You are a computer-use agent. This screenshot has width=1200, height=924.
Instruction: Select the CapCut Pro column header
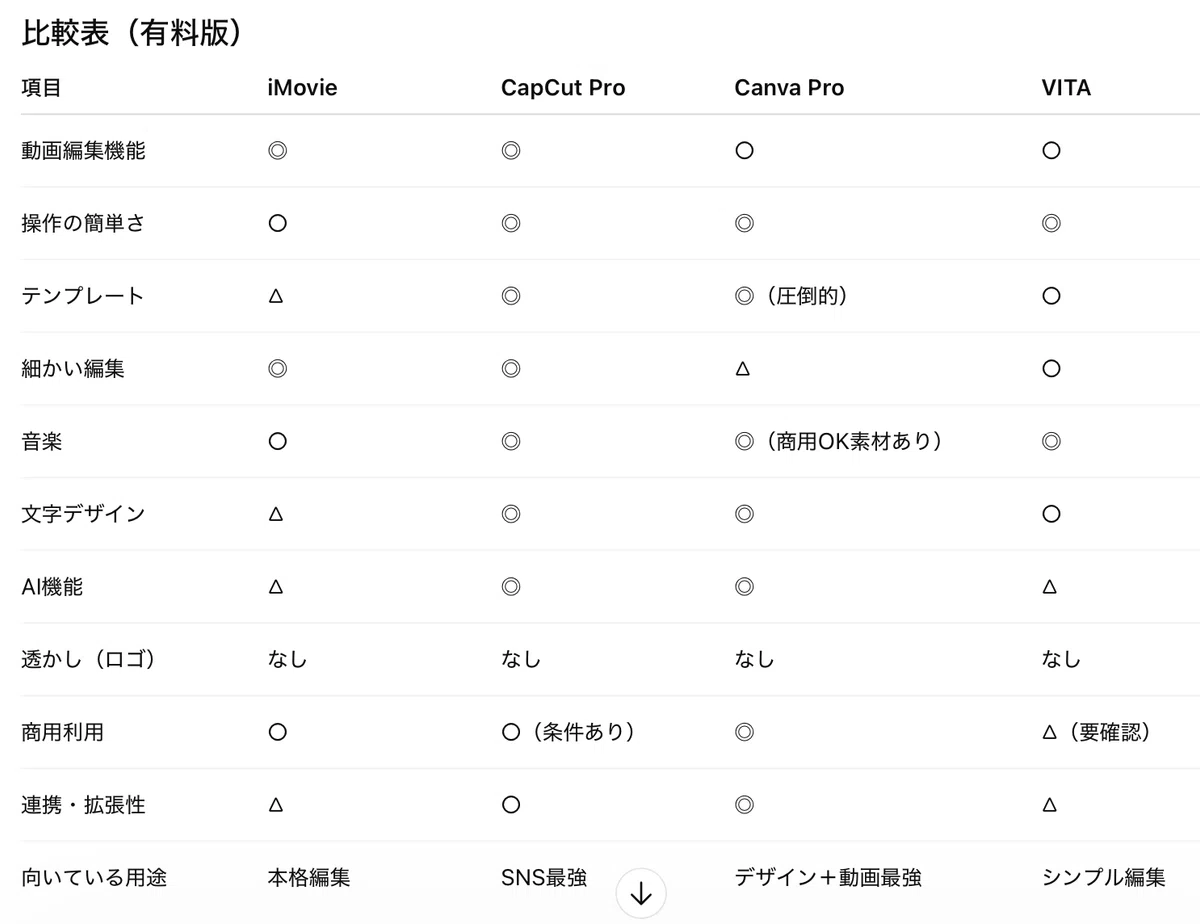click(563, 88)
